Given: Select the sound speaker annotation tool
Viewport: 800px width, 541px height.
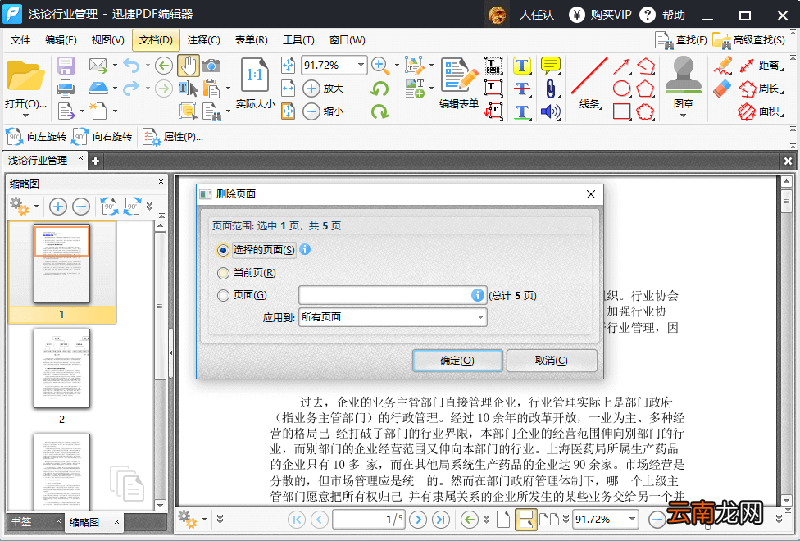Looking at the screenshot, I should (x=551, y=111).
